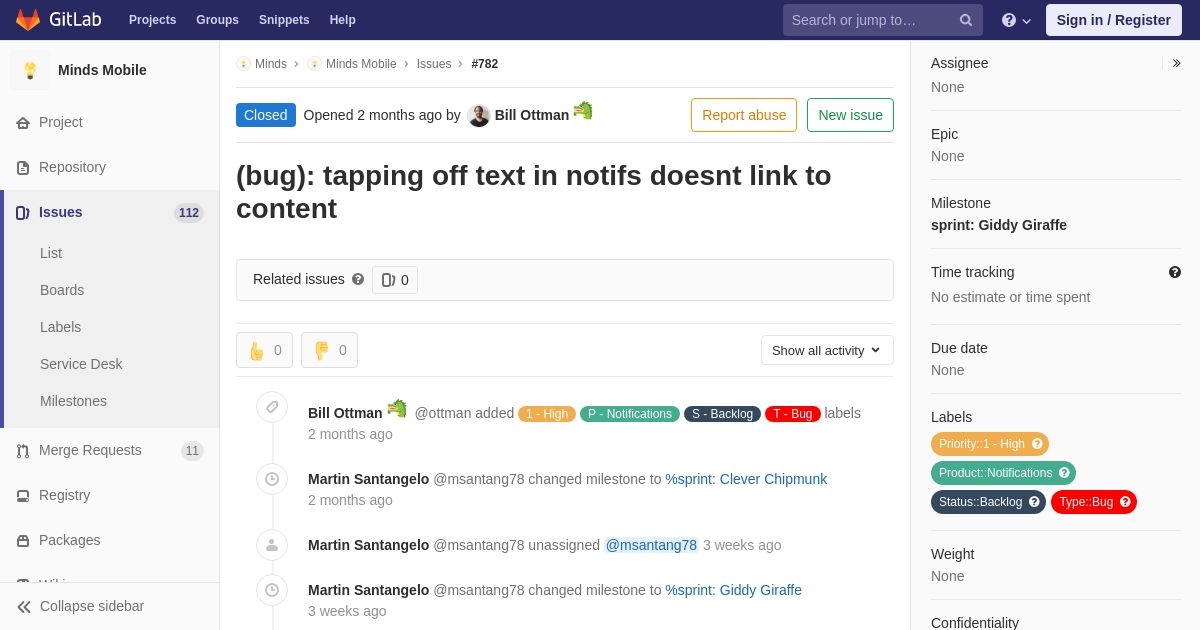Viewport: 1200px width, 630px height.
Task: Click the Registry icon in sidebar
Action: coord(23,496)
